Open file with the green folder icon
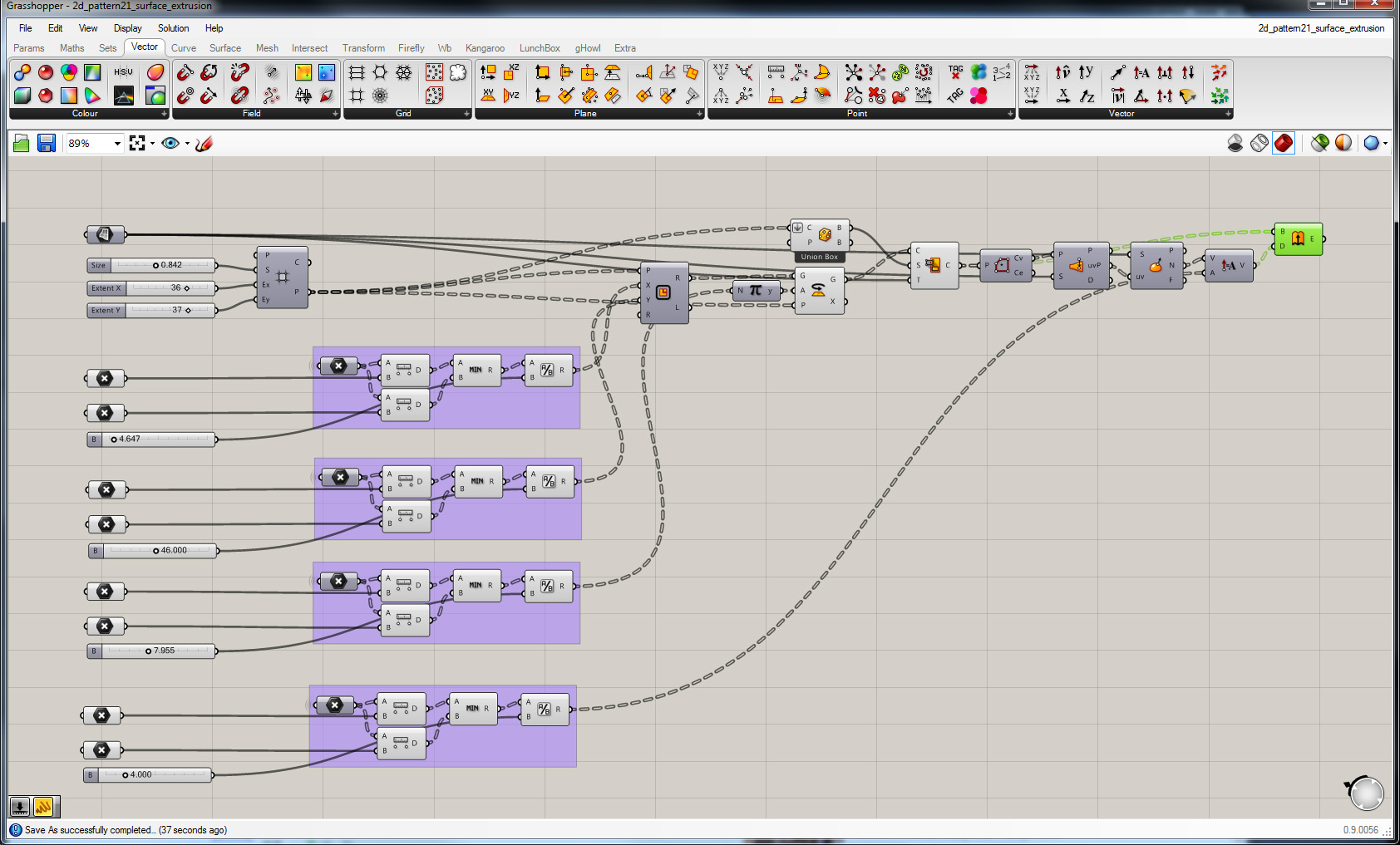Image resolution: width=1400 pixels, height=845 pixels. click(x=22, y=144)
